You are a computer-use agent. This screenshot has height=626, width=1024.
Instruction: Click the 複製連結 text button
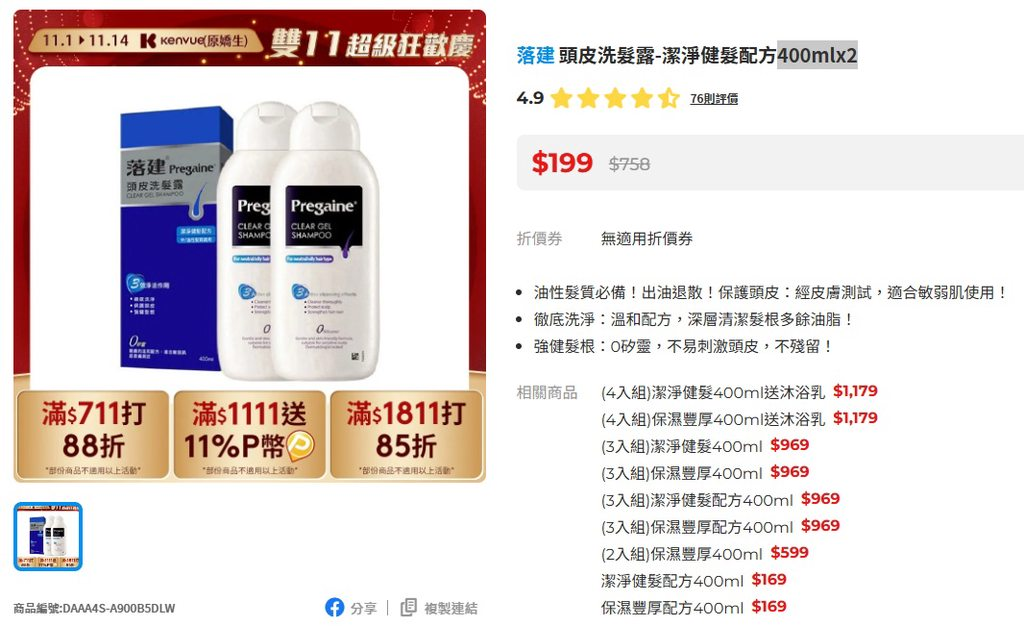tap(451, 608)
